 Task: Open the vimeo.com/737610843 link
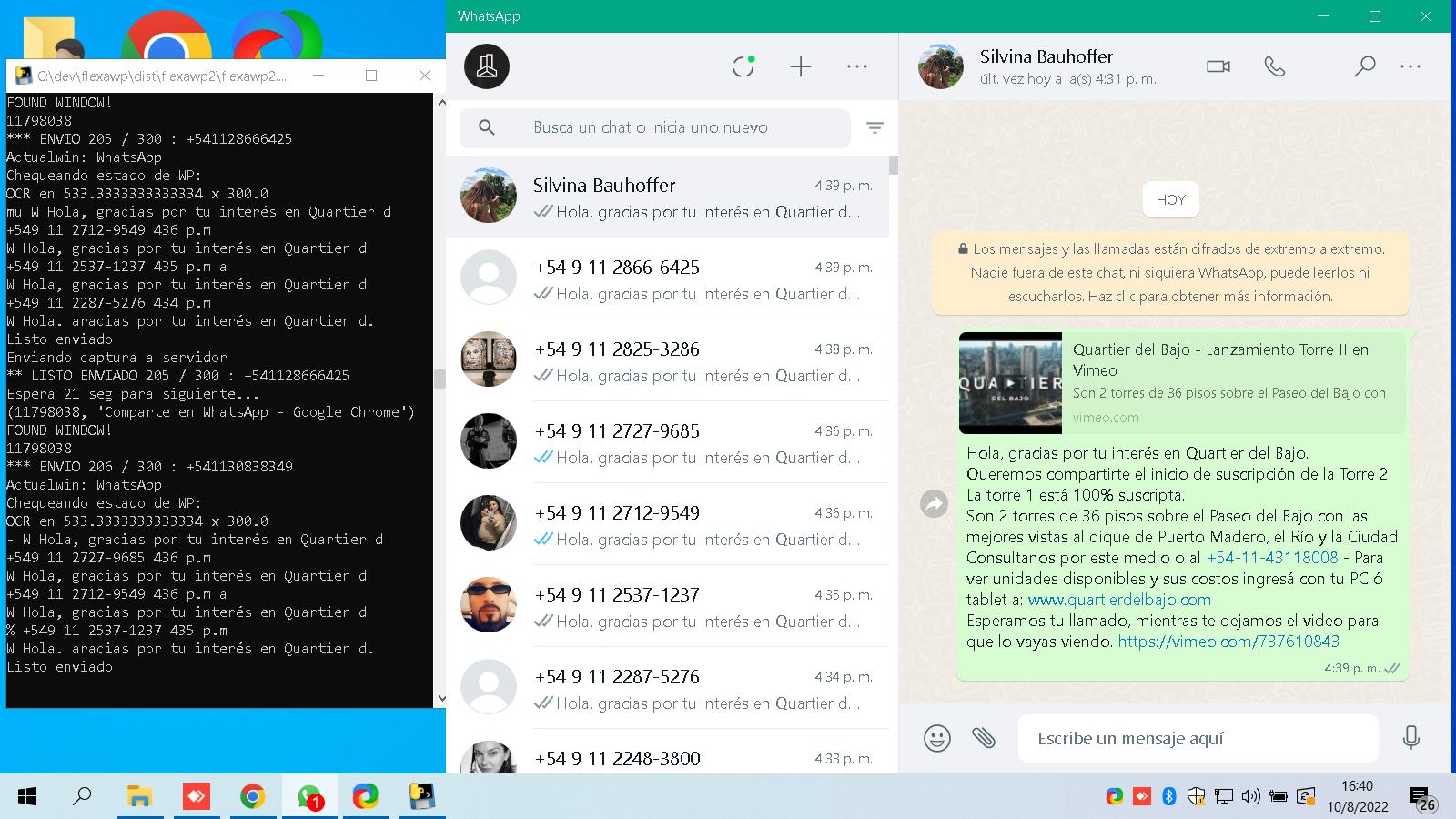point(1228,642)
